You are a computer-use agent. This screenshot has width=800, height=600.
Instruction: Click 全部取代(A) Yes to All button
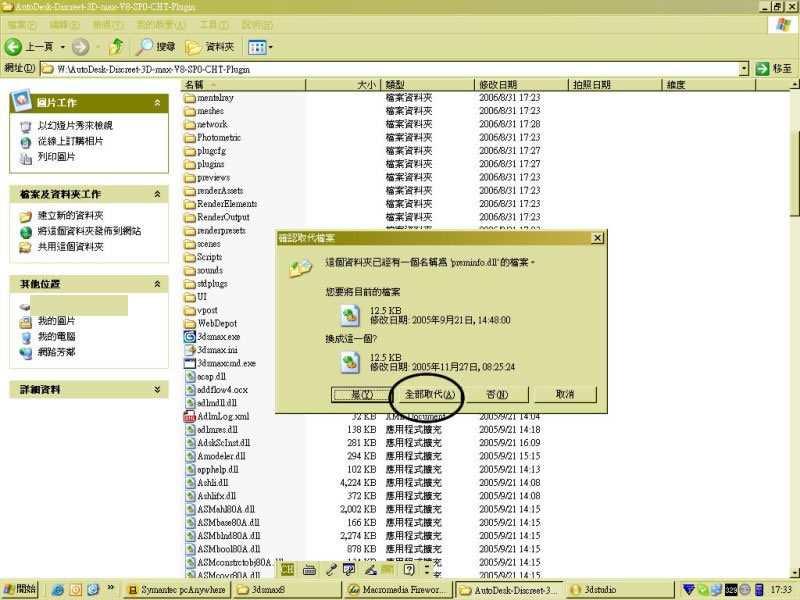[x=430, y=394]
